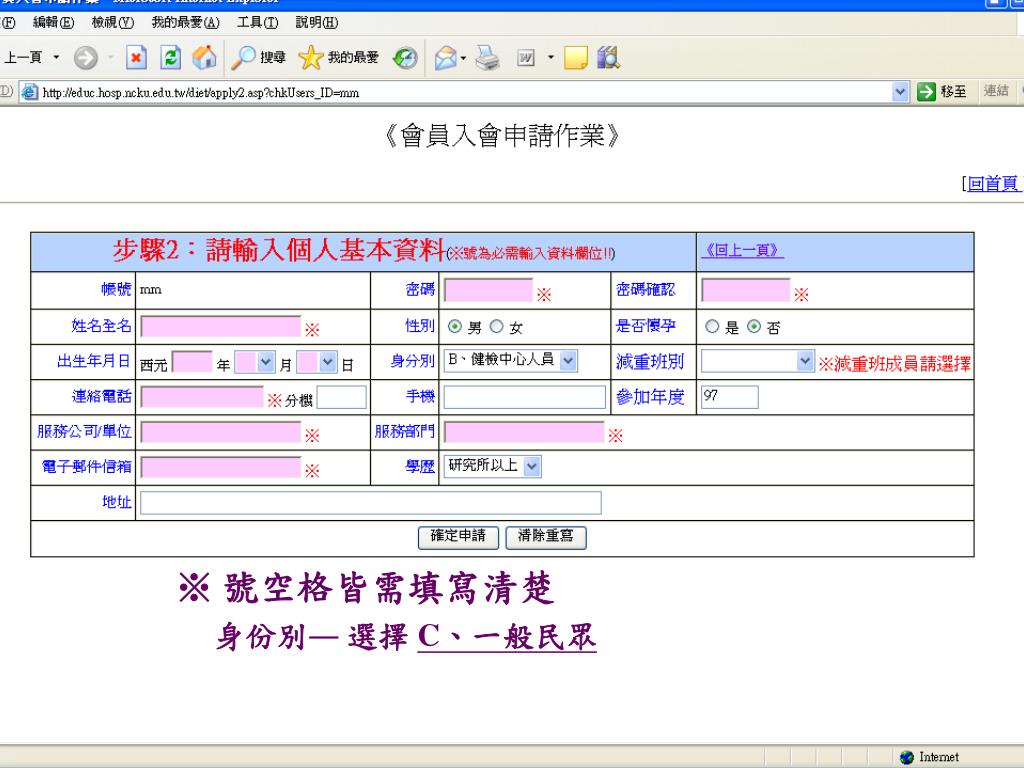Click the Print icon

pyautogui.click(x=487, y=58)
